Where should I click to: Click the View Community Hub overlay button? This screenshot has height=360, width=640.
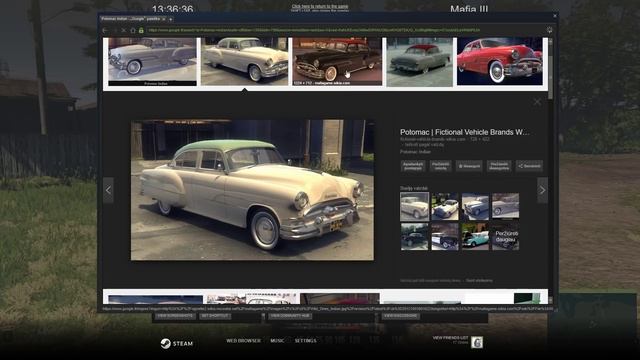(x=289, y=316)
